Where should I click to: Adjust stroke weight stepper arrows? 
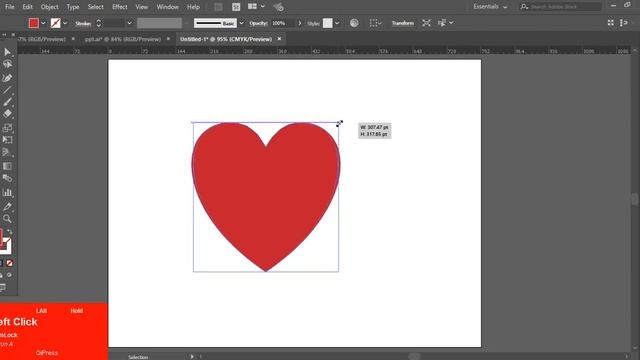[98, 23]
